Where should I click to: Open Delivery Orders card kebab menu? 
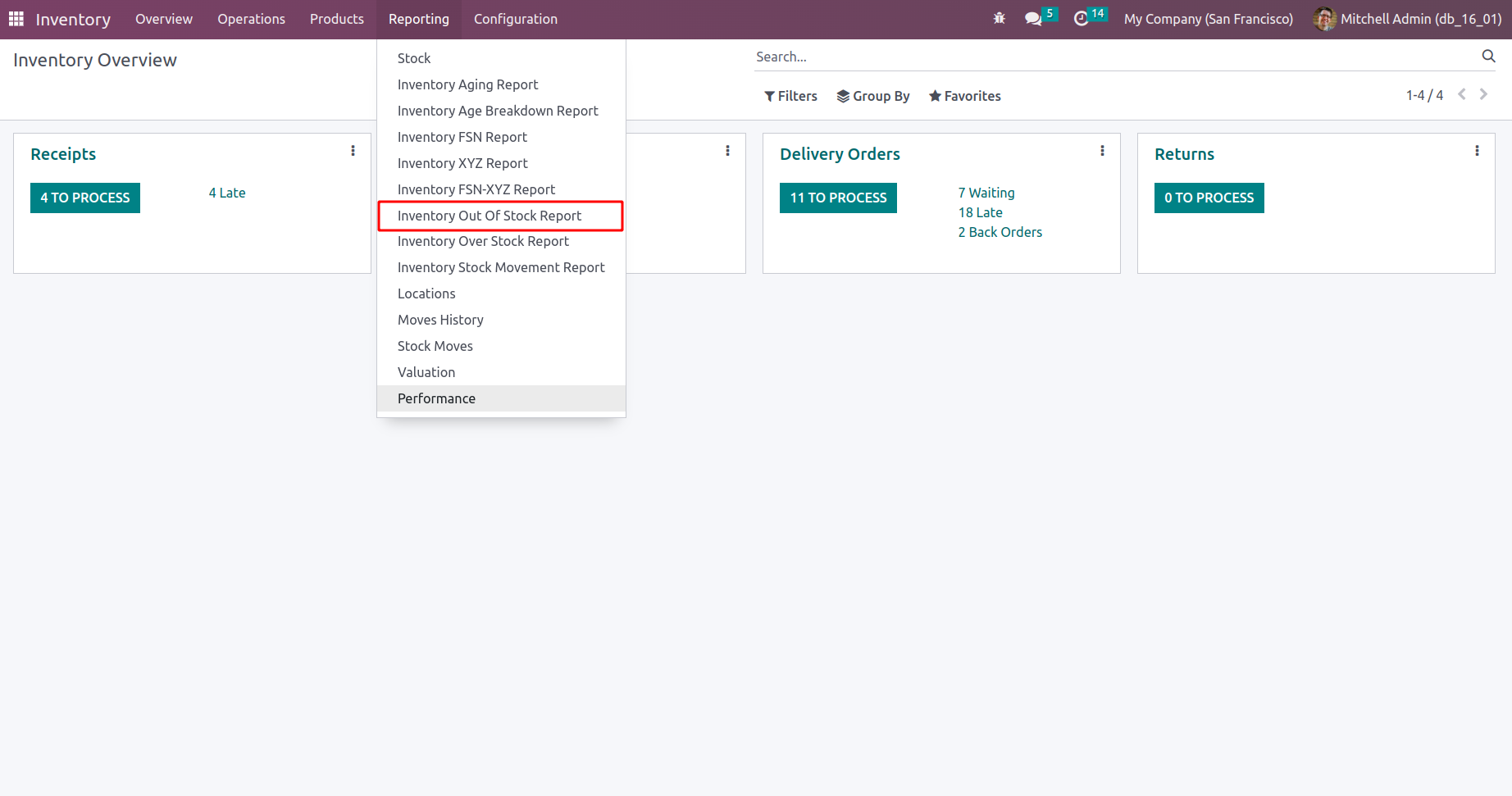1102,151
